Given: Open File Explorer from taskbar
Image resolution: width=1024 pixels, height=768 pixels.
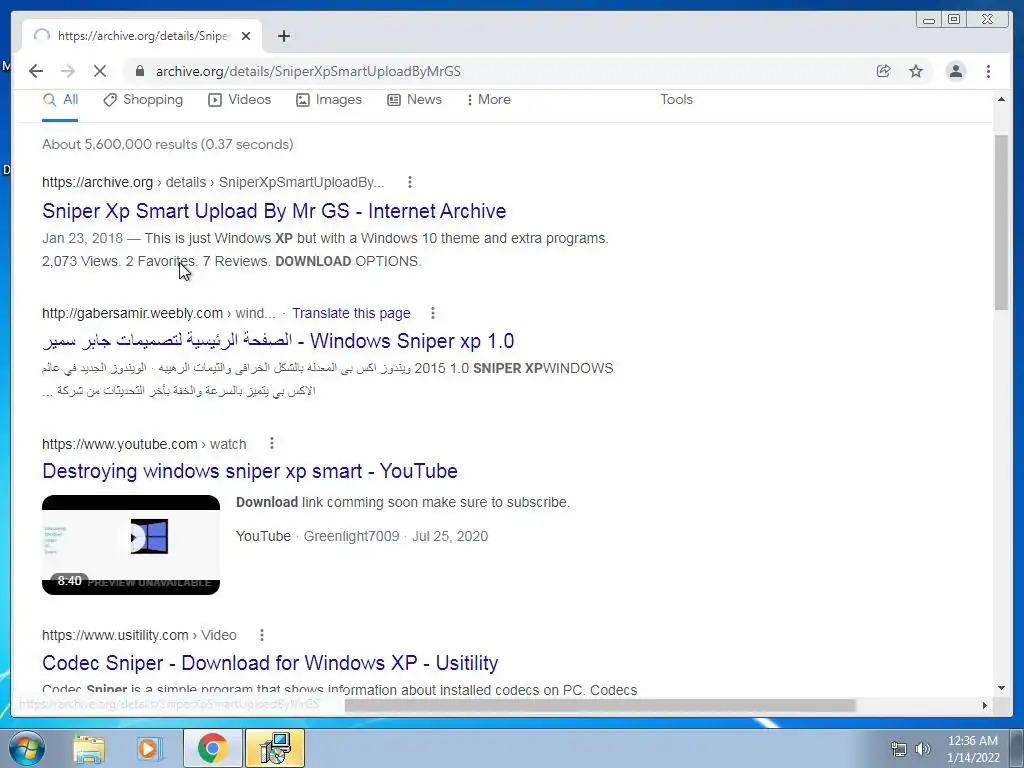Looking at the screenshot, I should (89, 748).
